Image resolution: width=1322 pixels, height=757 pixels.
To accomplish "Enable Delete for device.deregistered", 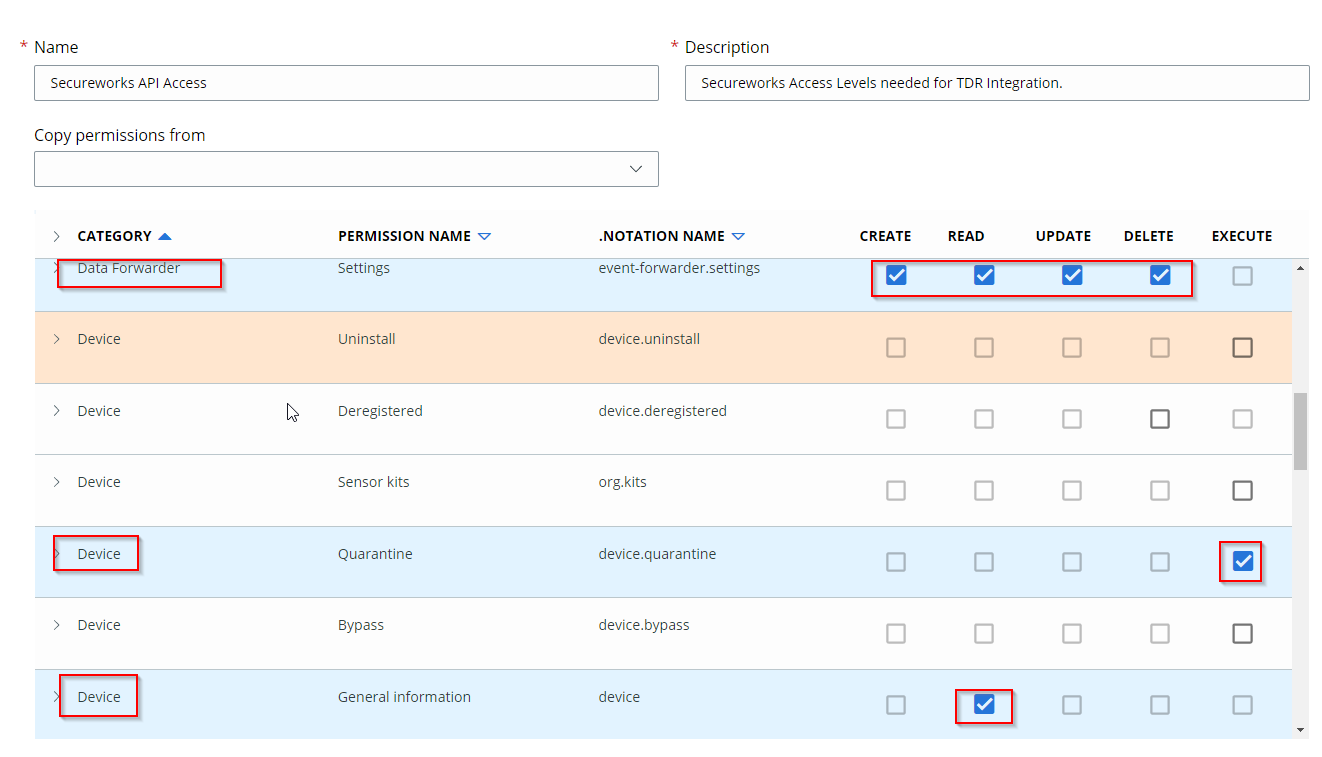I will coord(1160,419).
